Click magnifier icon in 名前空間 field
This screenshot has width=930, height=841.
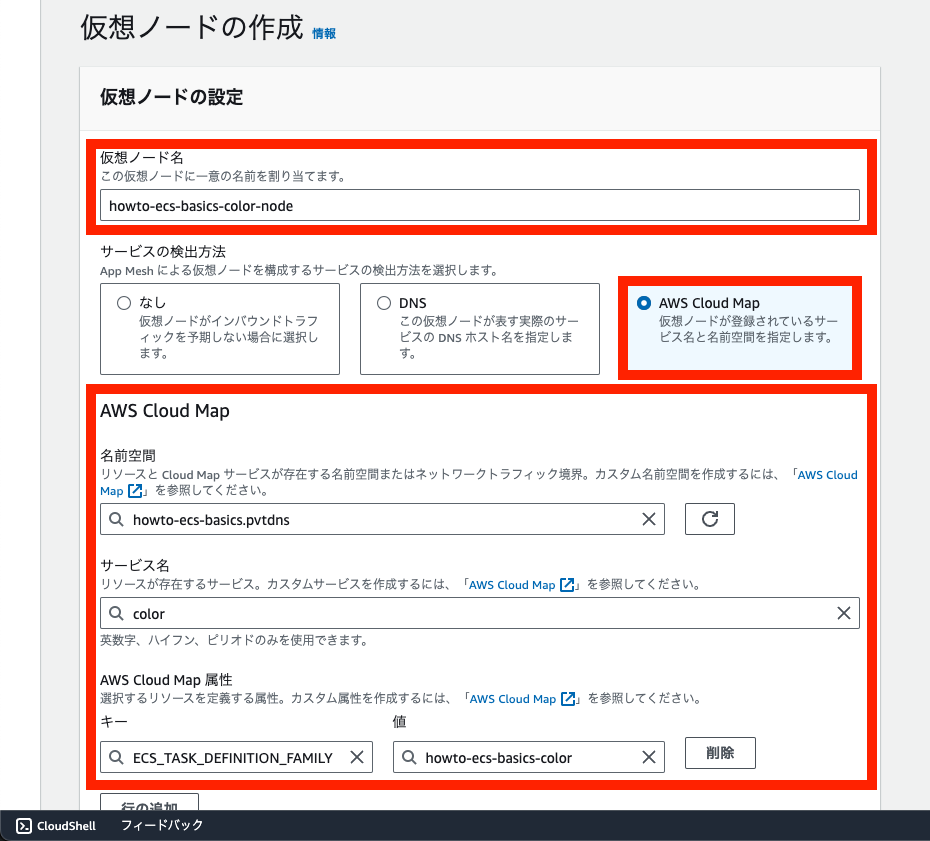pyautogui.click(x=116, y=520)
